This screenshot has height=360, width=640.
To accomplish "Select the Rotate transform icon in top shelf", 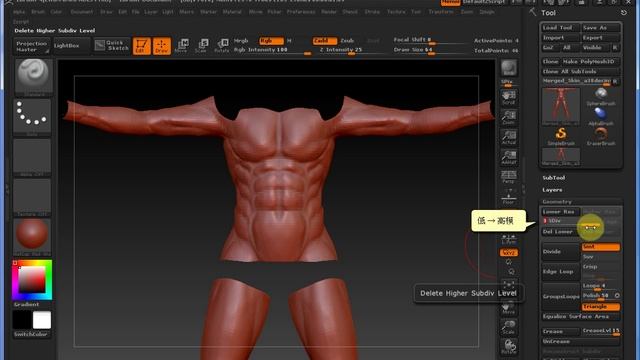I will pos(222,46).
